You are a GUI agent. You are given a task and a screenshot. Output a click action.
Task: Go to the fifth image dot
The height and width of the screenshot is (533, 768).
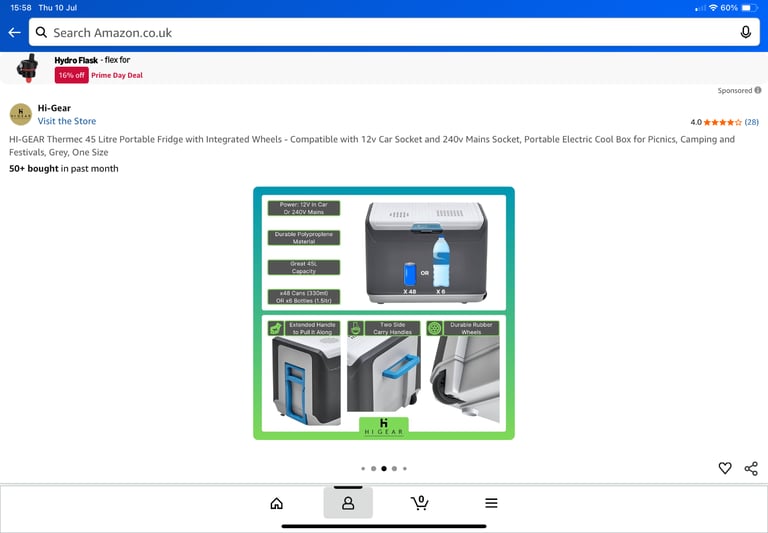[405, 468]
